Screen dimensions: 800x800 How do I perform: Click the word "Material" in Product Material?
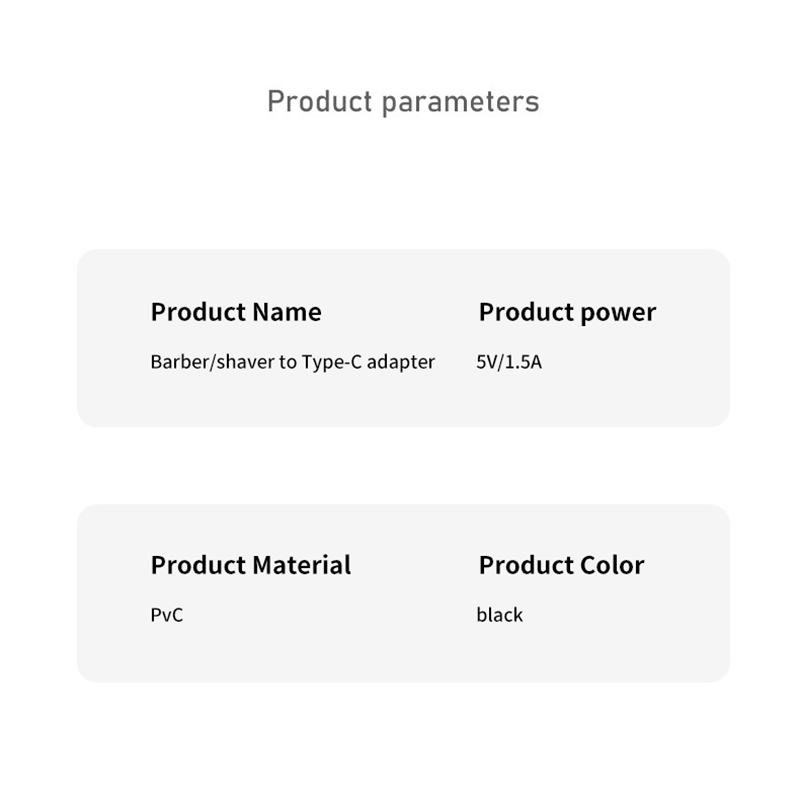point(302,565)
